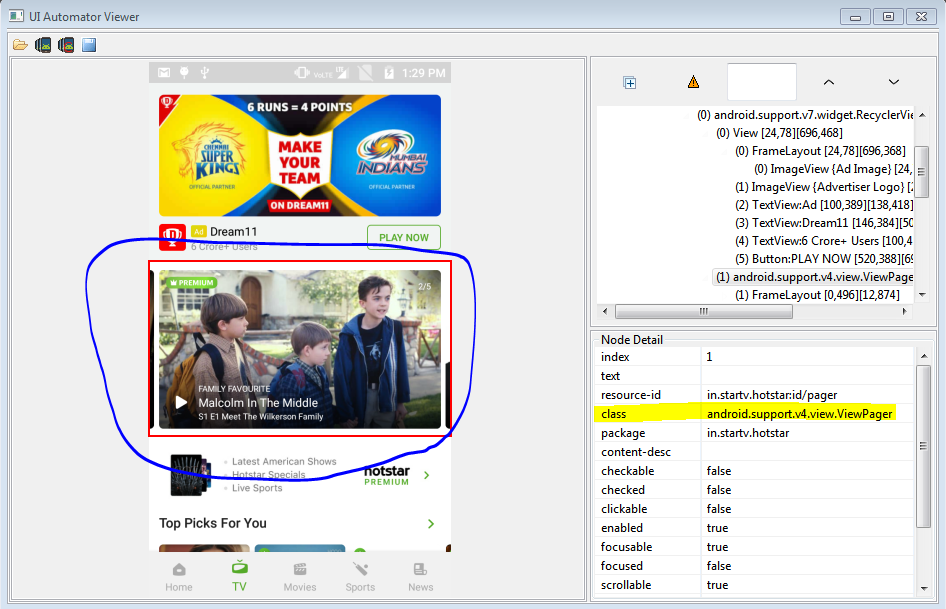Click the index row value 1

pyautogui.click(x=710, y=357)
